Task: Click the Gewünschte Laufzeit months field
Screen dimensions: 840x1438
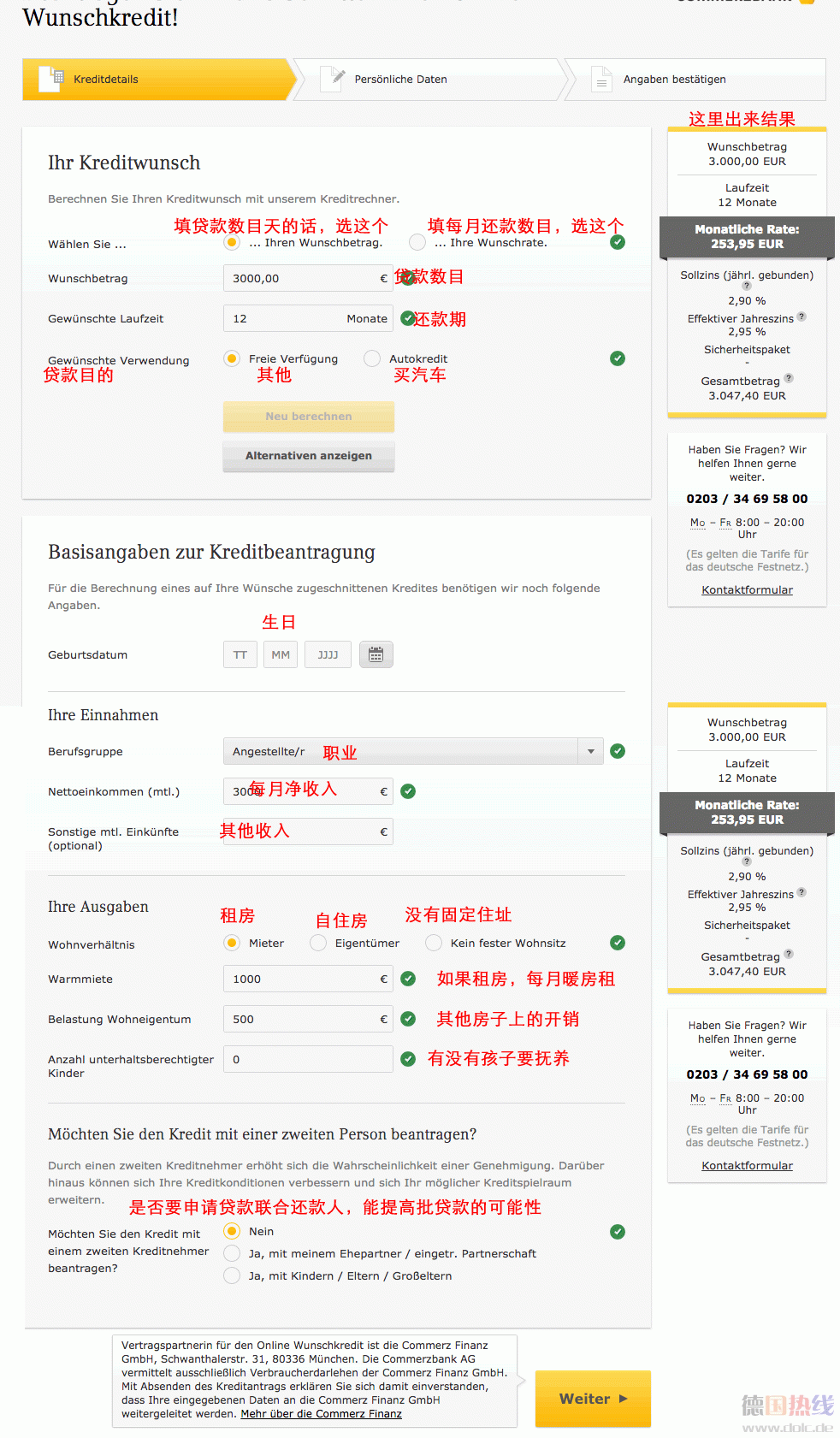Action: pyautogui.click(x=308, y=318)
